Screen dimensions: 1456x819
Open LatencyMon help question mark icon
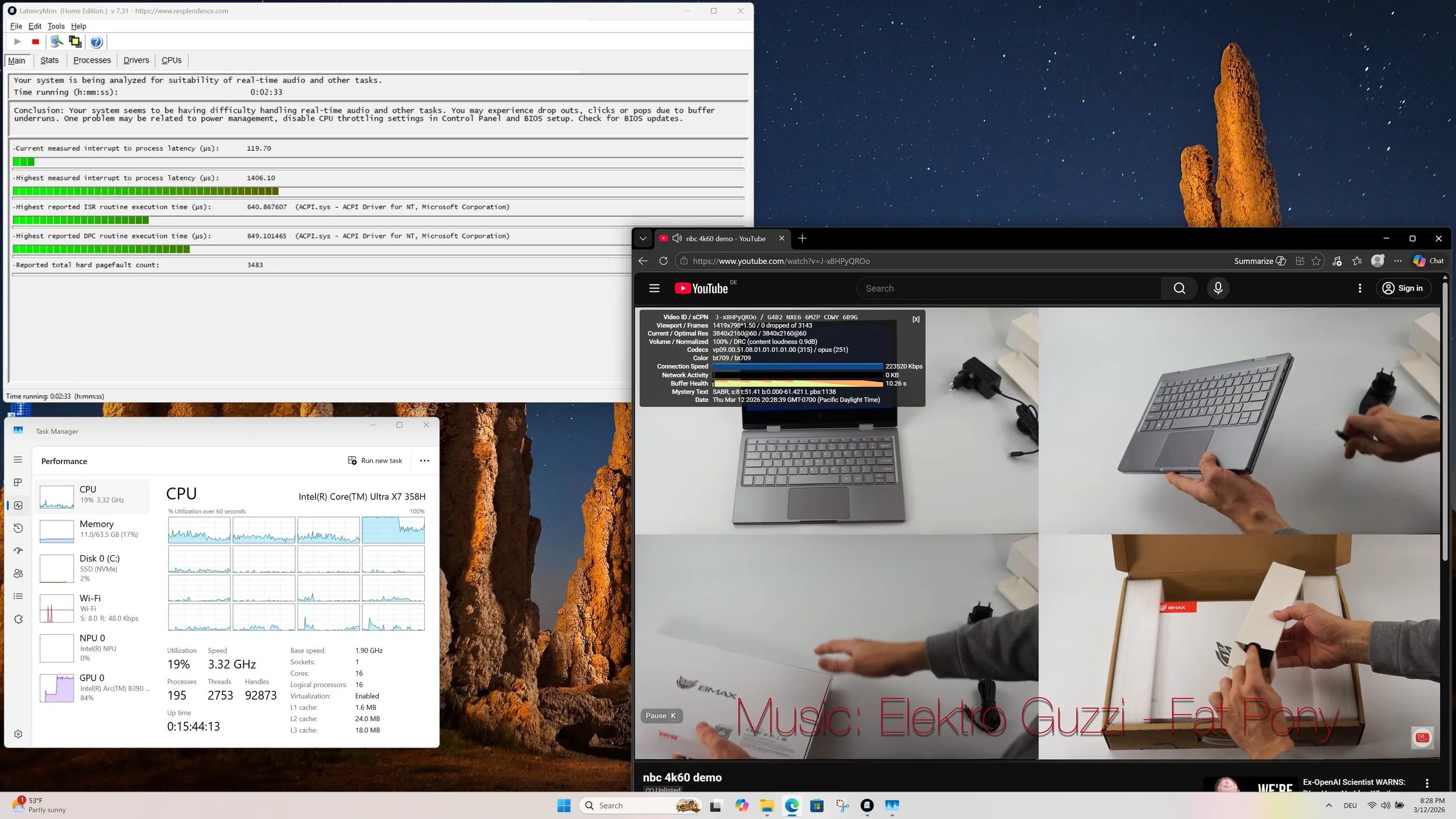[96, 42]
